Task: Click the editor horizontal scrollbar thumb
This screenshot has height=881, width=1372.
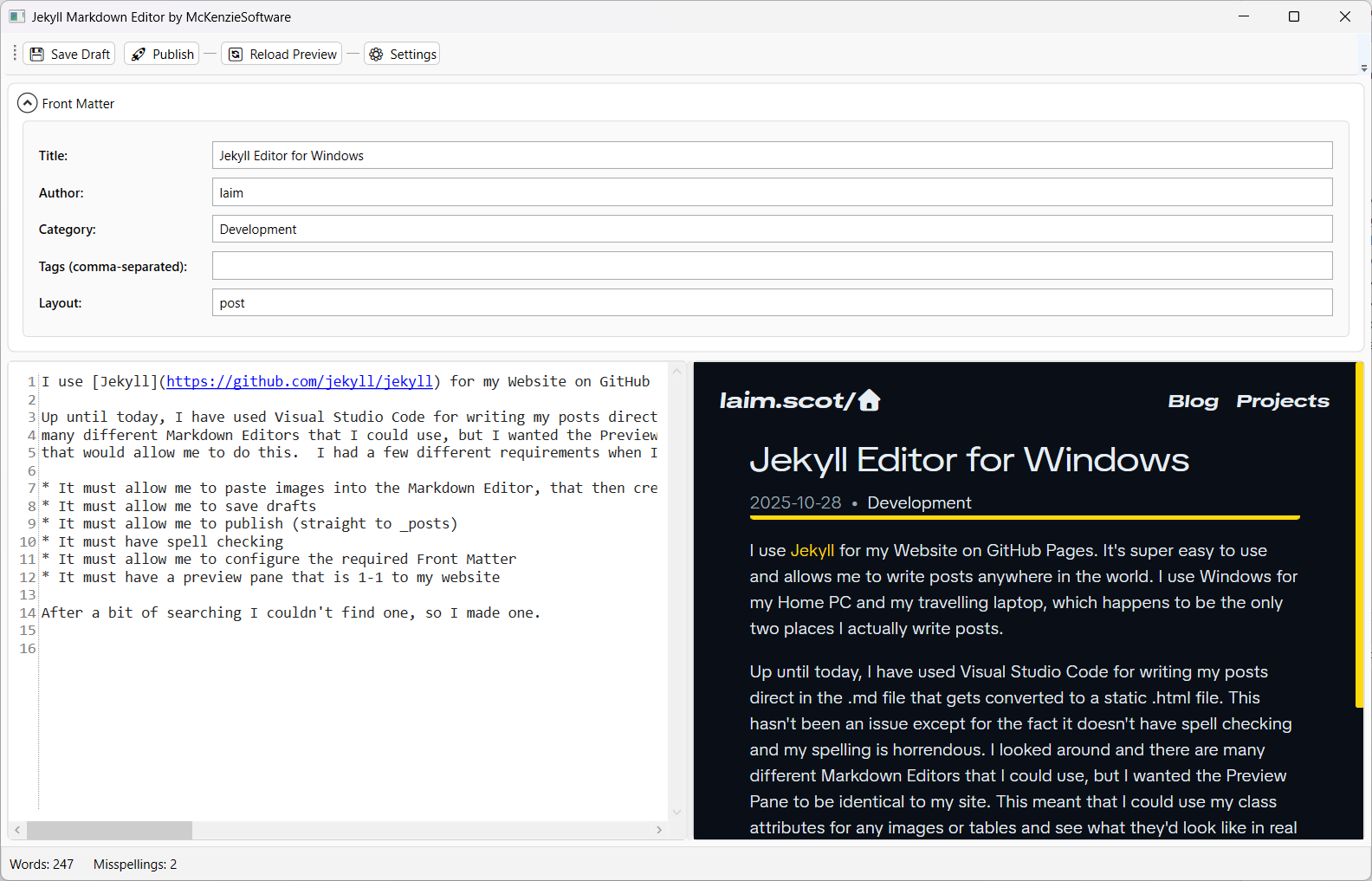Action: [x=109, y=830]
